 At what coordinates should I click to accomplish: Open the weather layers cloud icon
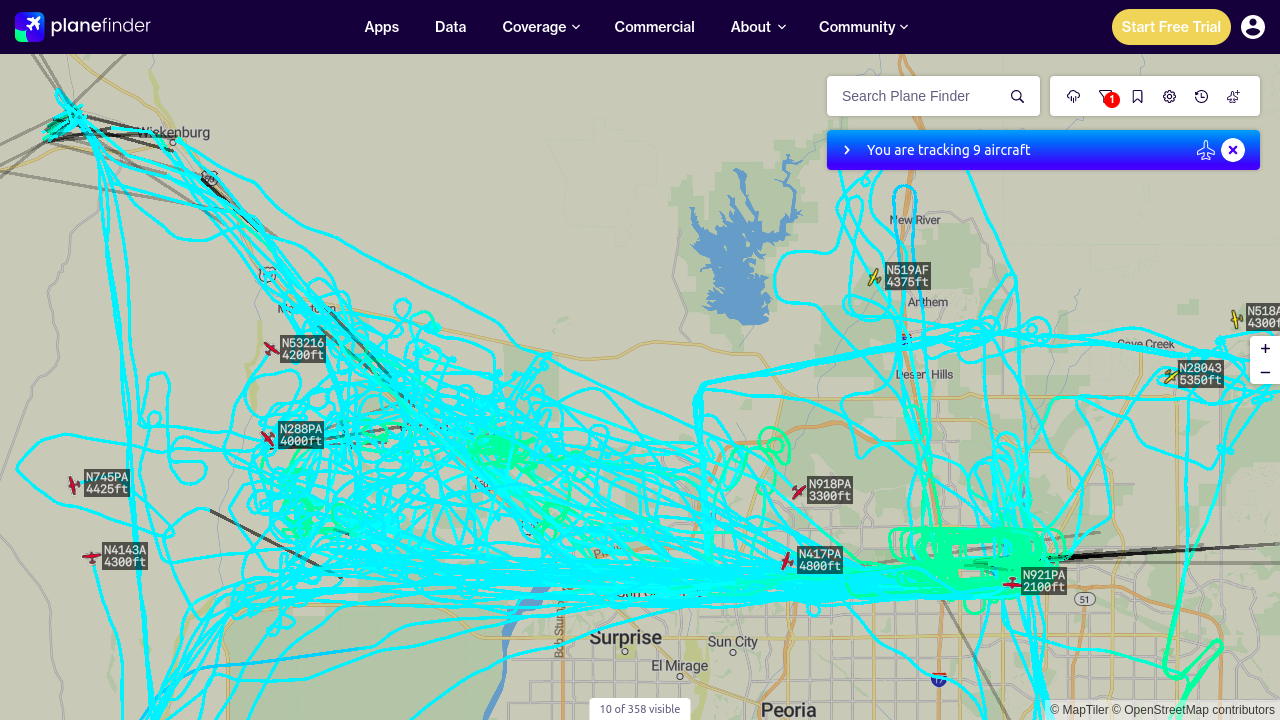pos(1074,96)
